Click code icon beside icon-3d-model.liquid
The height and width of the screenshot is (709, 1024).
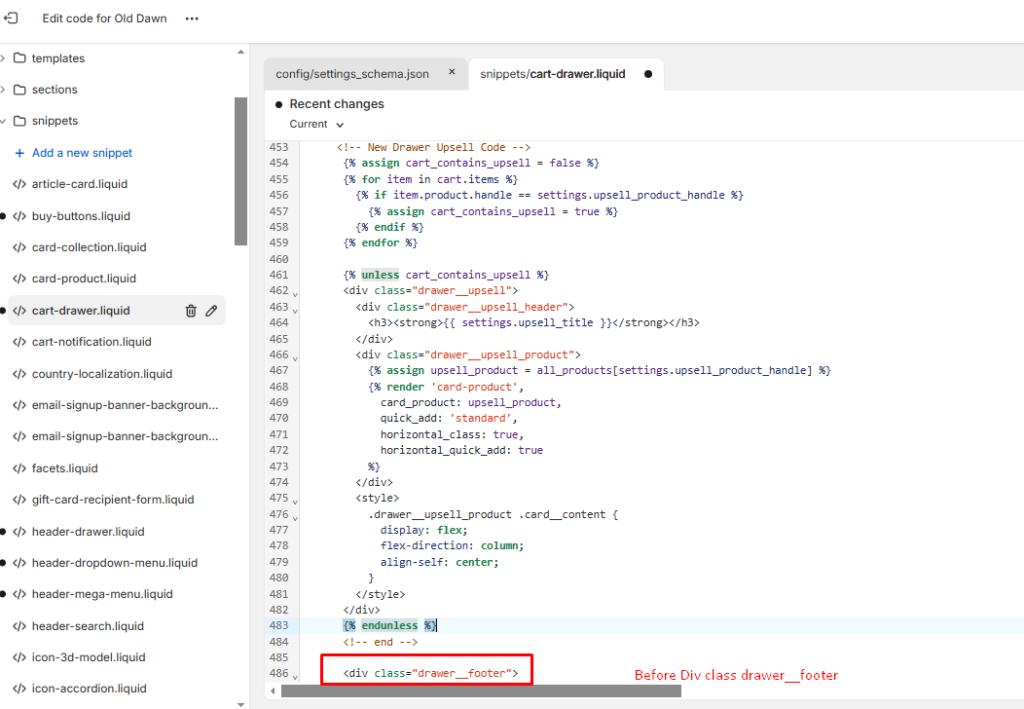coord(20,657)
